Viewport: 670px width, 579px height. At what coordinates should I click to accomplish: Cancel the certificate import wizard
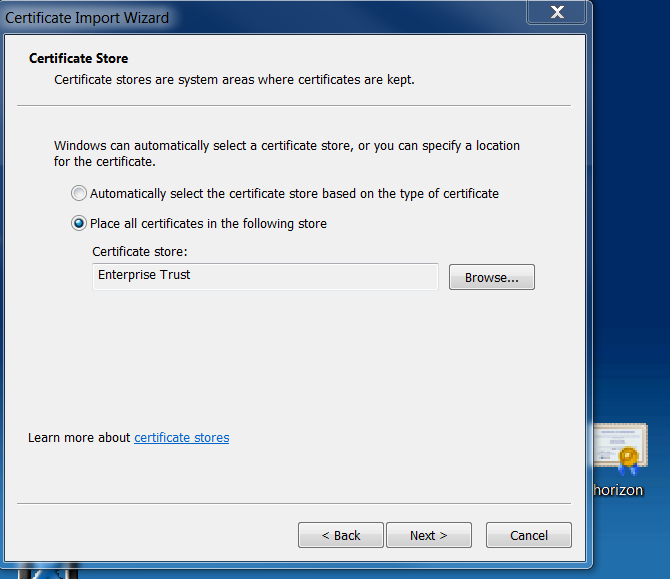(x=529, y=535)
